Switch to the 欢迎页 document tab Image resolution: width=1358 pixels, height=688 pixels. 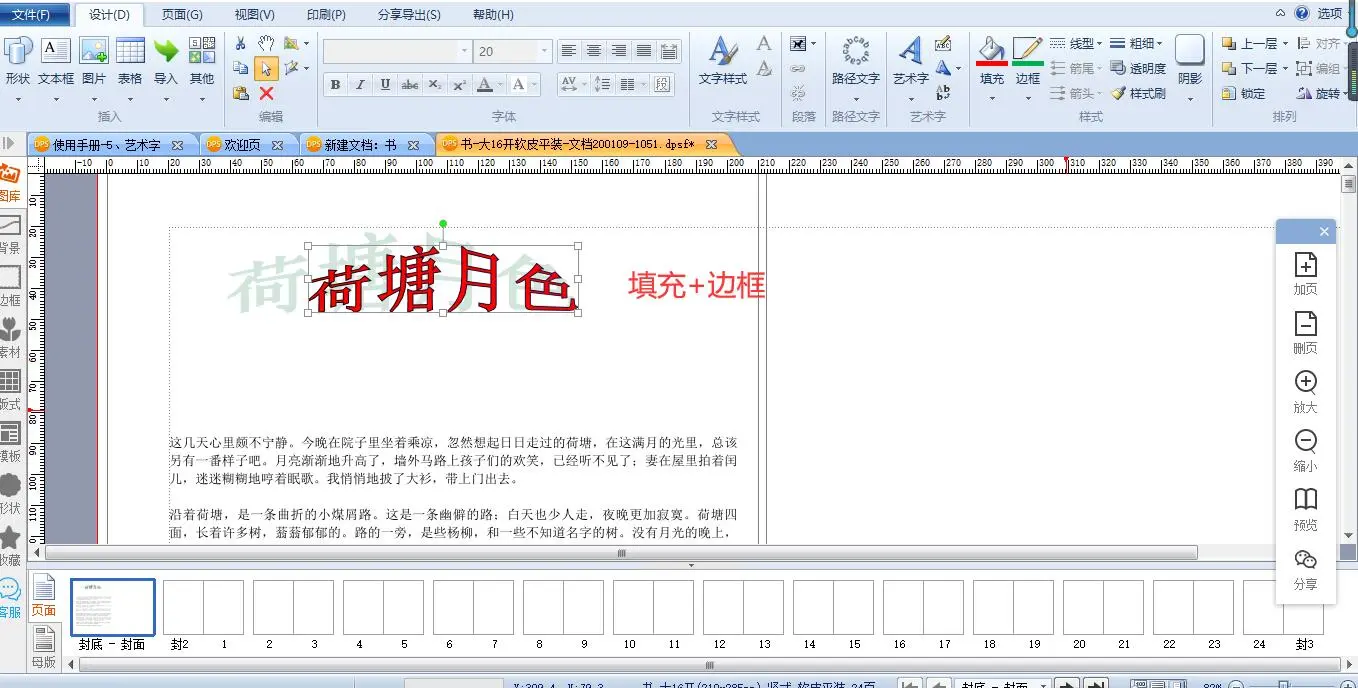tap(242, 145)
